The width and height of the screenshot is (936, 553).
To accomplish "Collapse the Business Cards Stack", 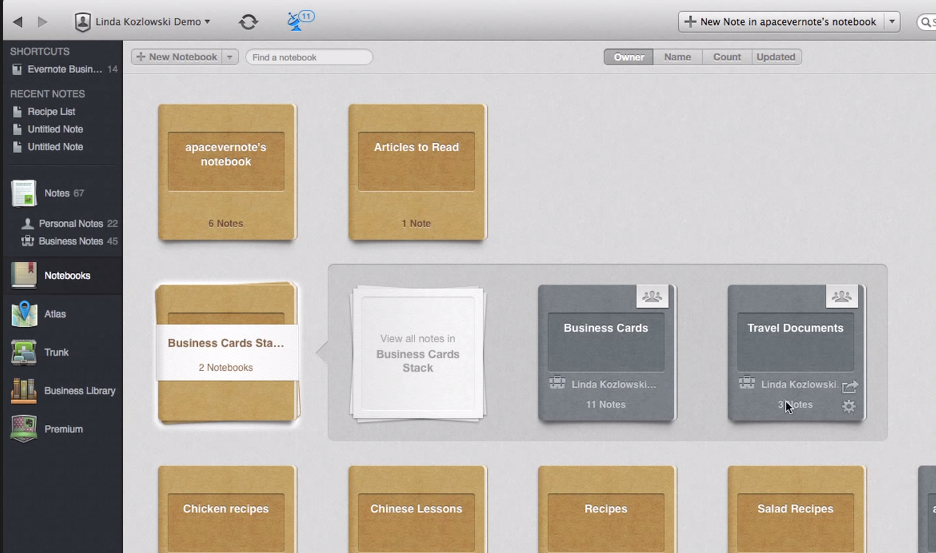I will click(227, 352).
